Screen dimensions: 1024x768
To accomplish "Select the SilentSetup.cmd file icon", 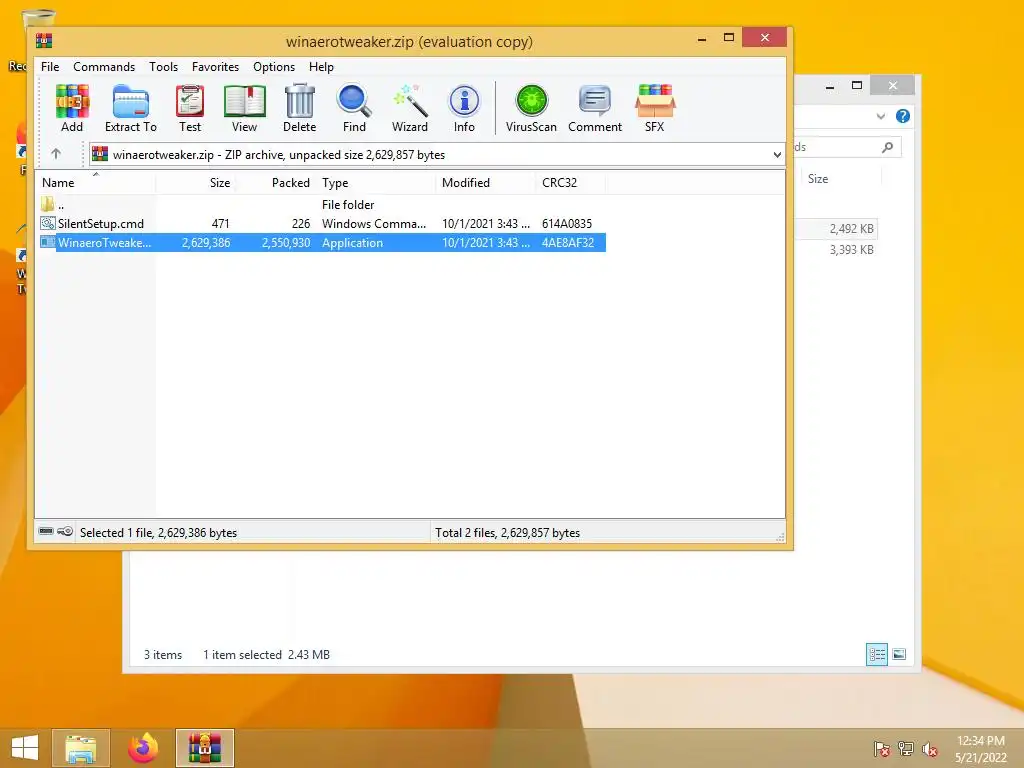I will (x=48, y=223).
